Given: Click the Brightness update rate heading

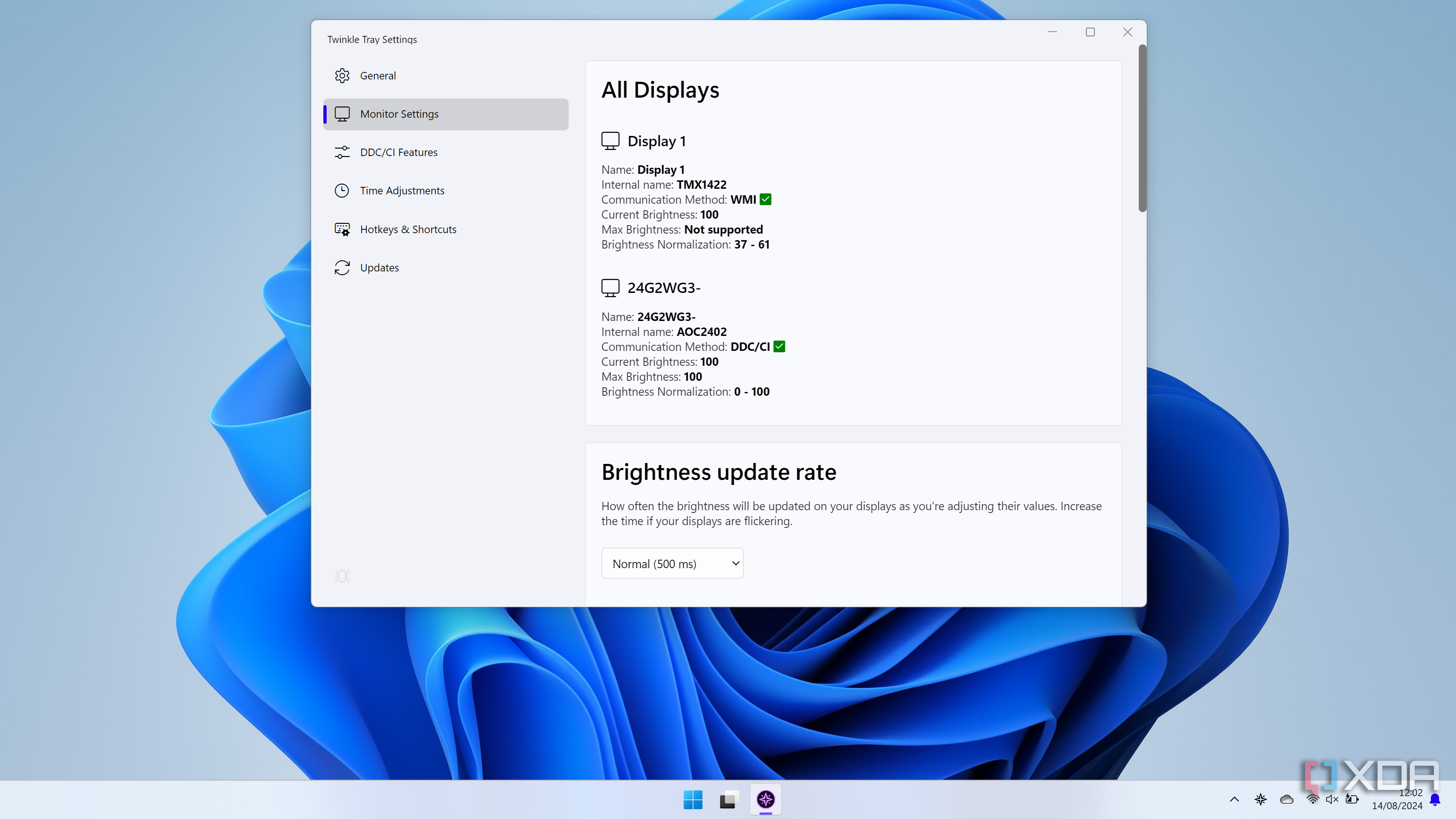Looking at the screenshot, I should pos(718,472).
